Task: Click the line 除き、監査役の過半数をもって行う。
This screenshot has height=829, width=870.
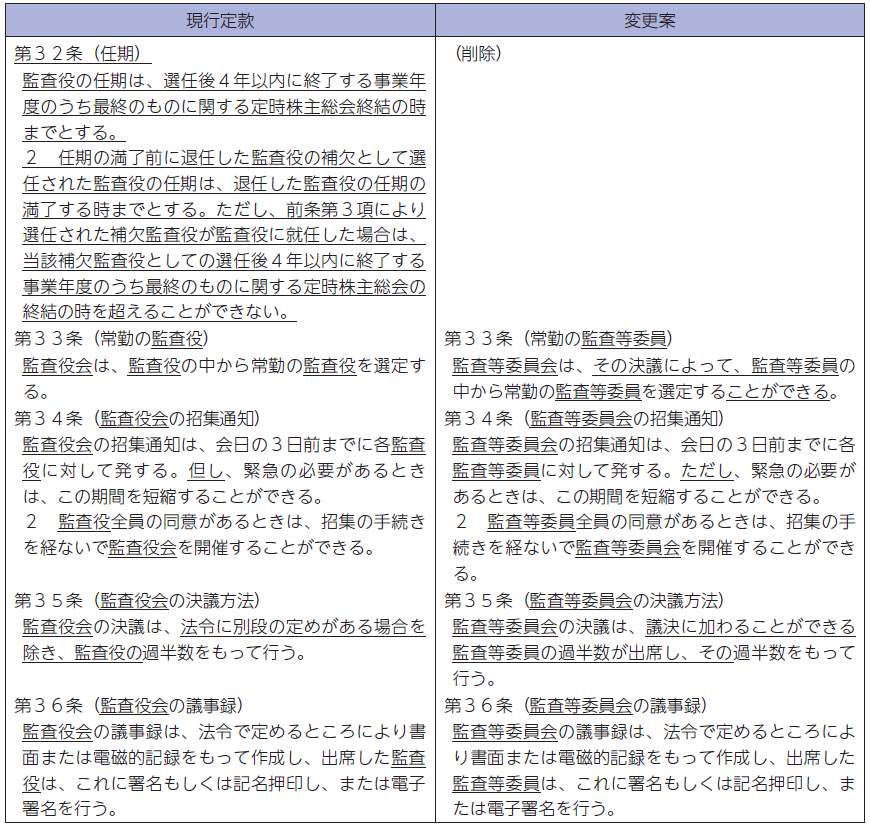Action: pos(165,653)
